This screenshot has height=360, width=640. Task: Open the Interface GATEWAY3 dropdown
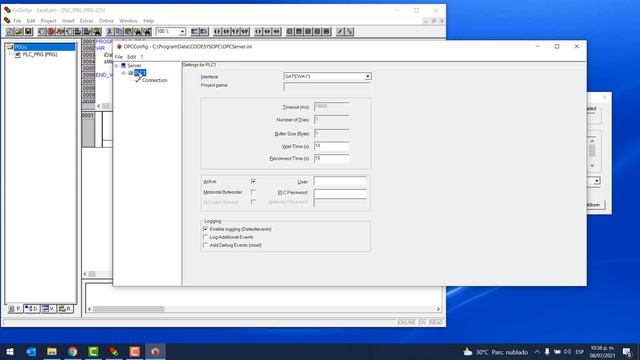[367, 76]
